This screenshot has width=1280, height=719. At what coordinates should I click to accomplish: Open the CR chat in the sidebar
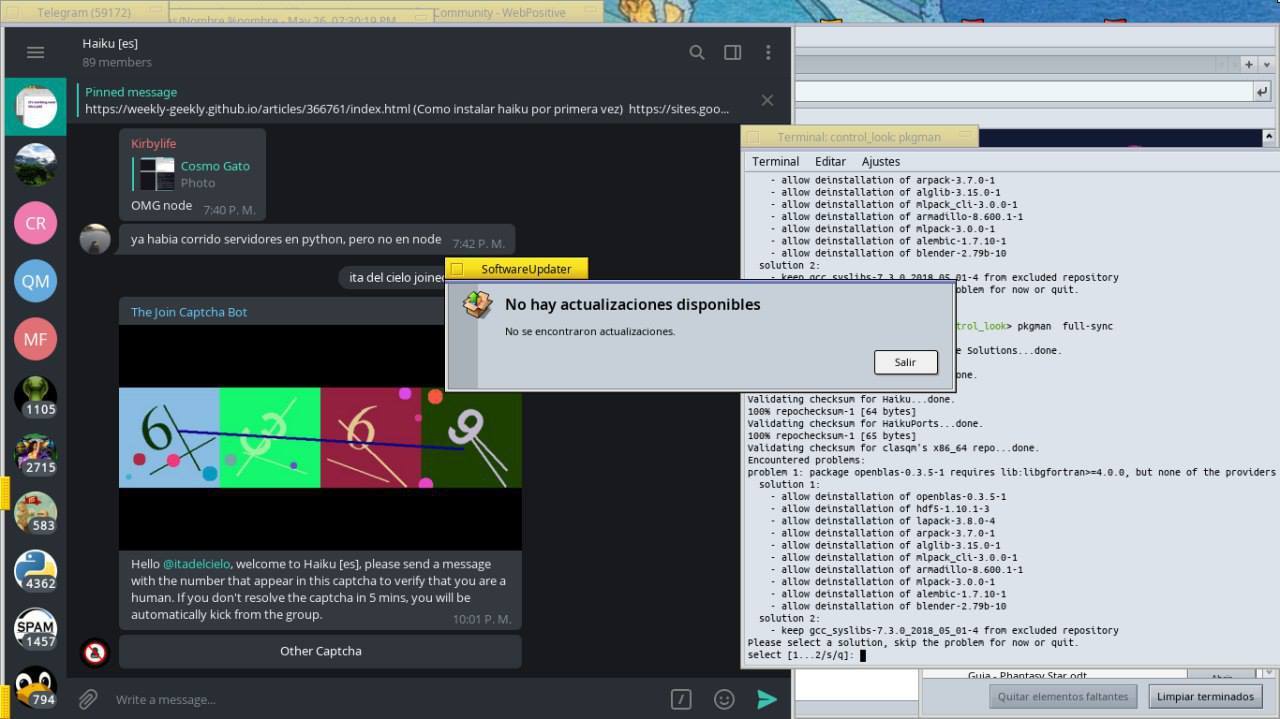pos(35,223)
